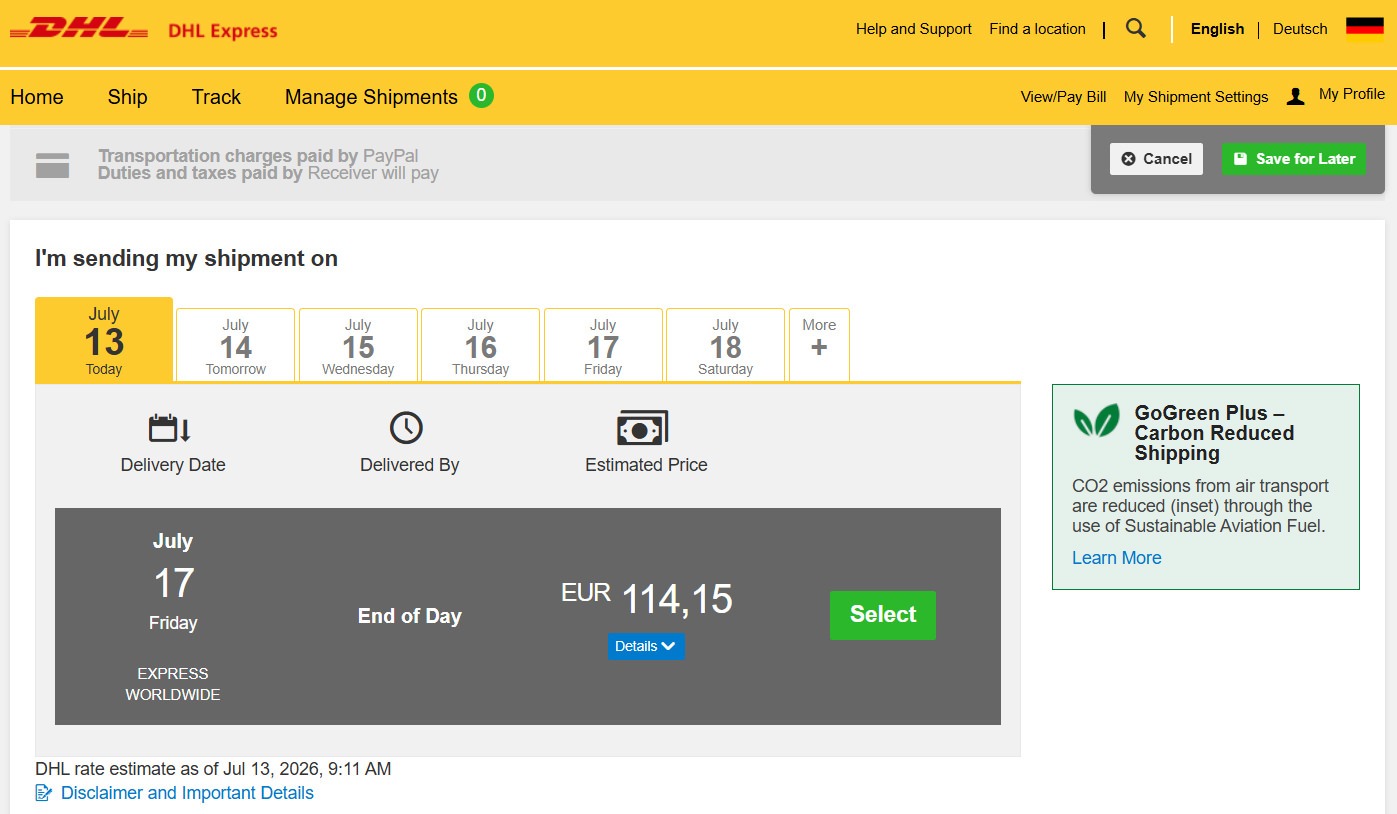
Task: Open Find a location link
Action: 1038,29
